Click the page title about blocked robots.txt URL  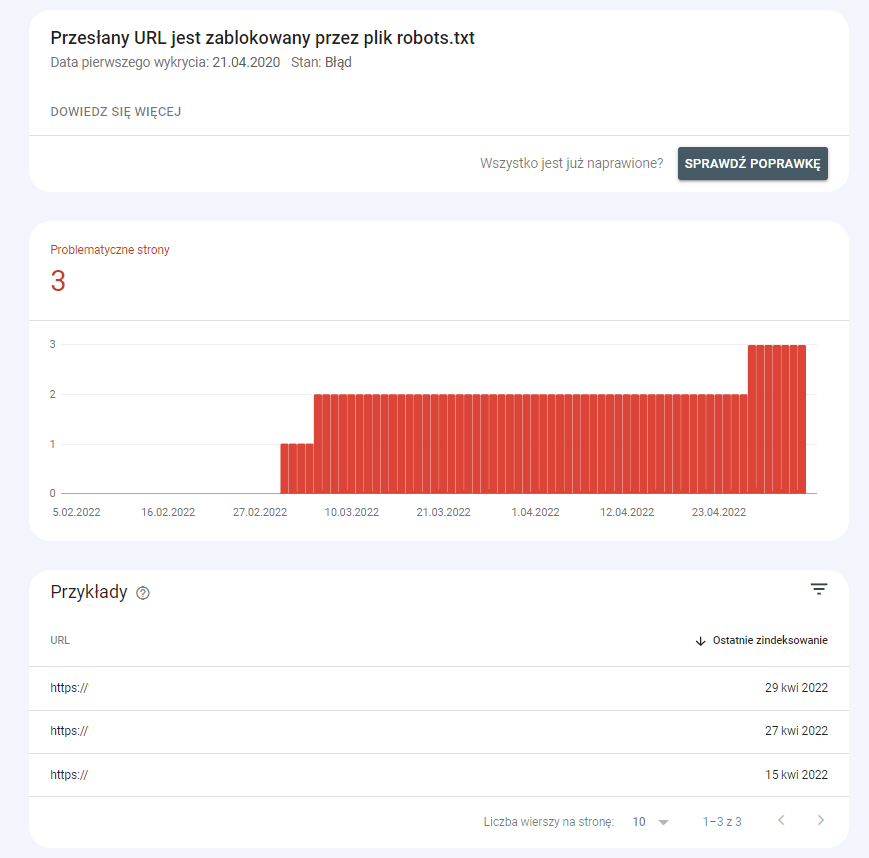tap(263, 38)
